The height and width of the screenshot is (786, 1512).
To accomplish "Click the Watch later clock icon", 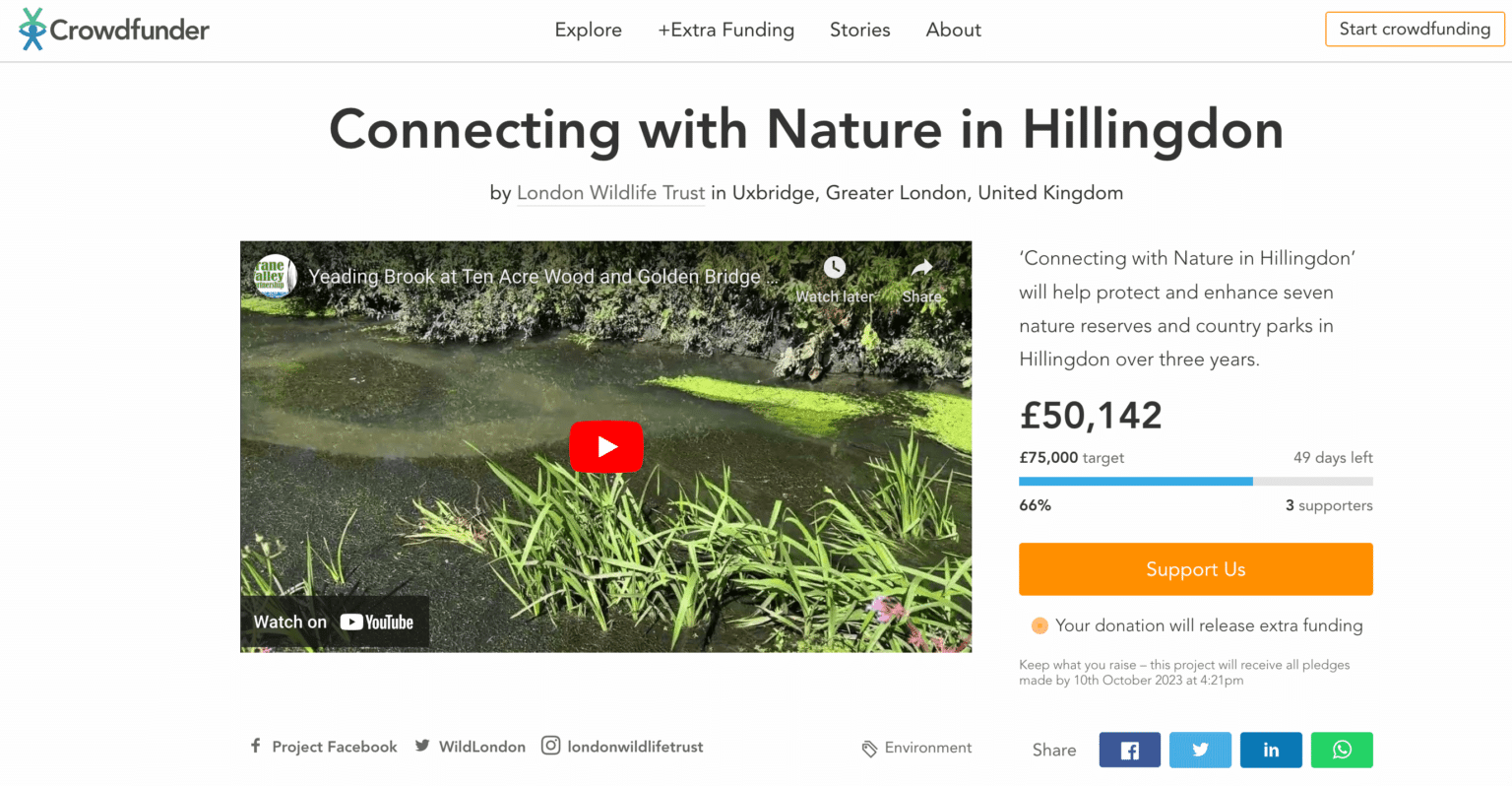I will tap(834, 267).
